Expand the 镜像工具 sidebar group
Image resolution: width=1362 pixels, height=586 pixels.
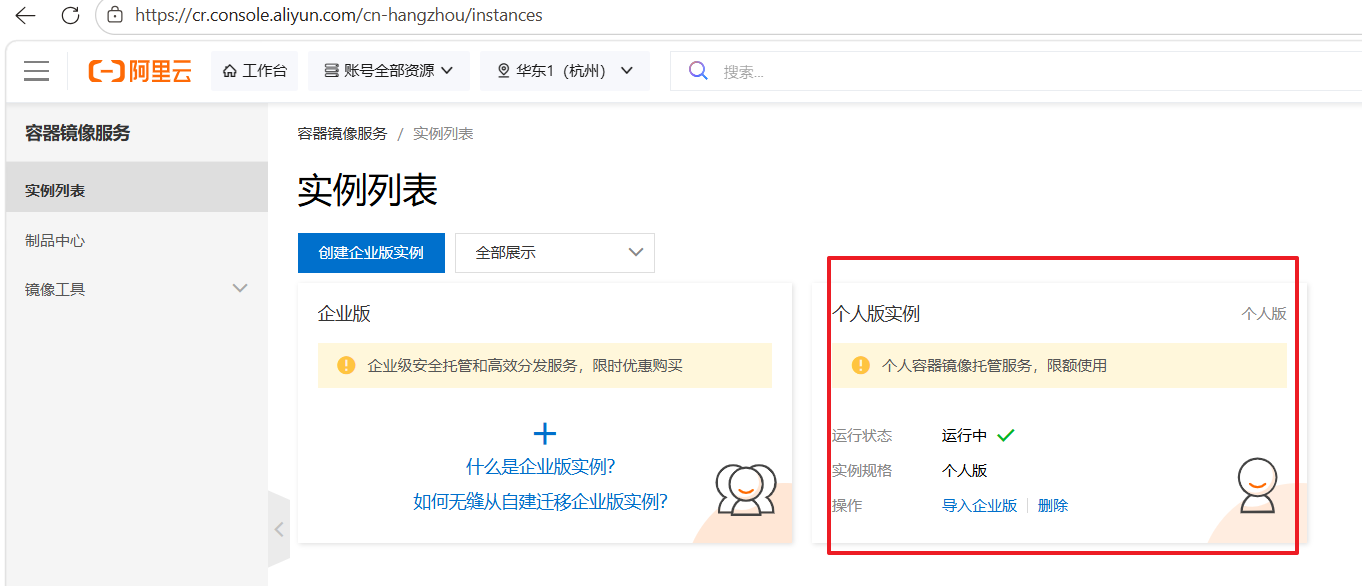137,289
